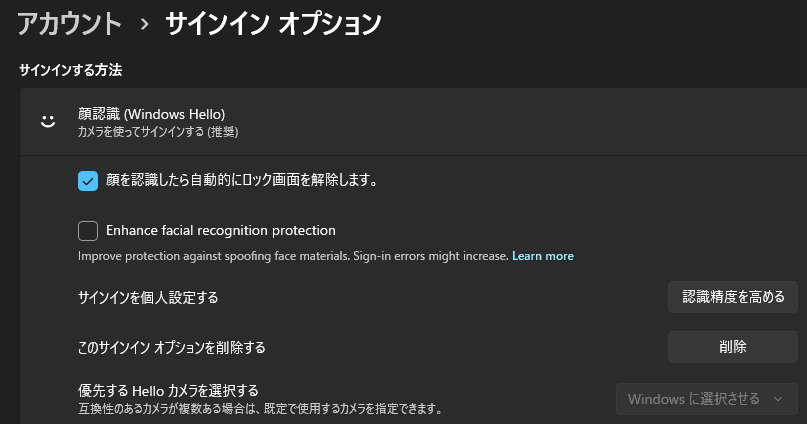Click the breadcrumb arrow after アカウント
807x424 pixels.
pyautogui.click(x=144, y=24)
